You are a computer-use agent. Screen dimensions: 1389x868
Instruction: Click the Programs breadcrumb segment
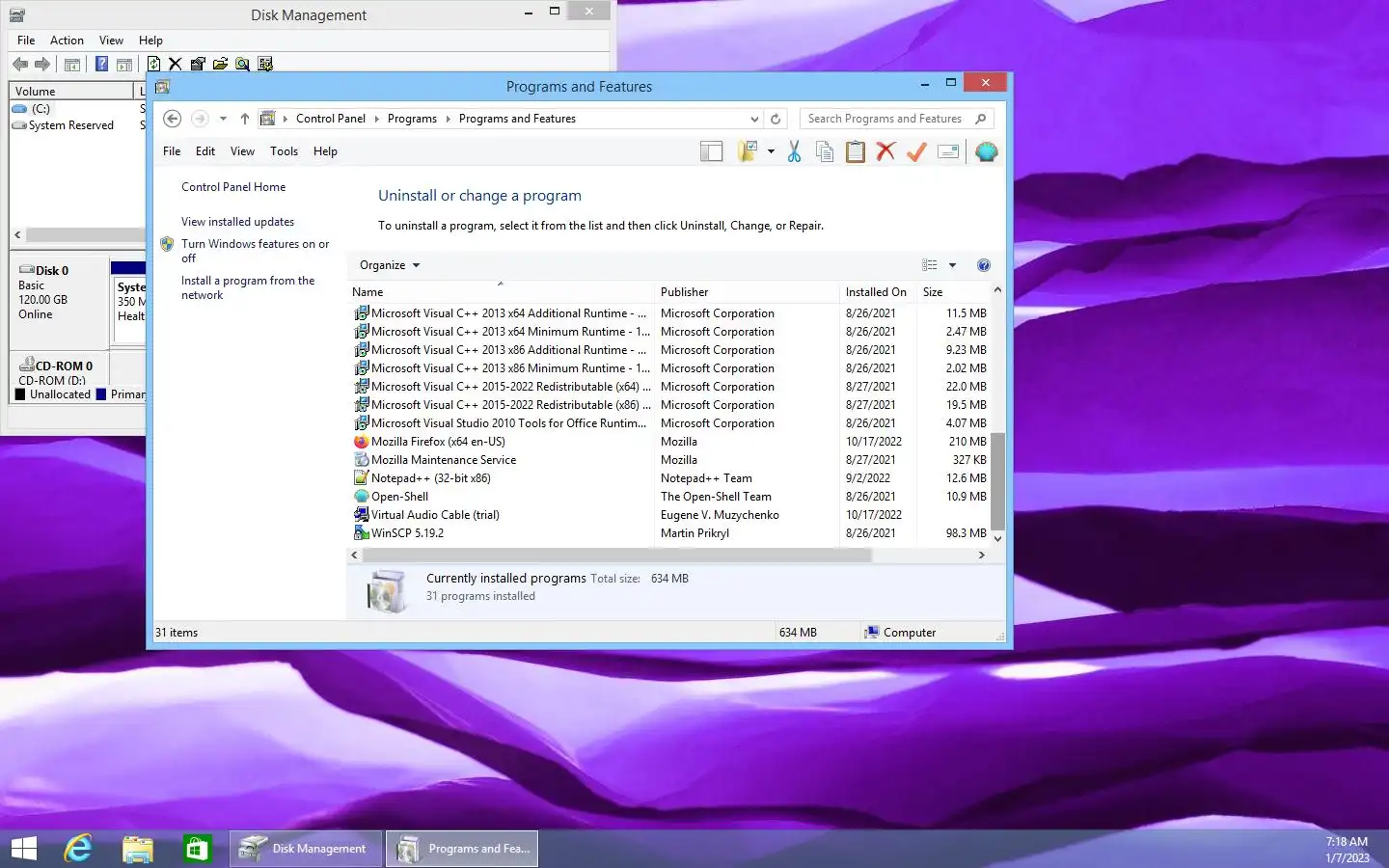(x=412, y=119)
